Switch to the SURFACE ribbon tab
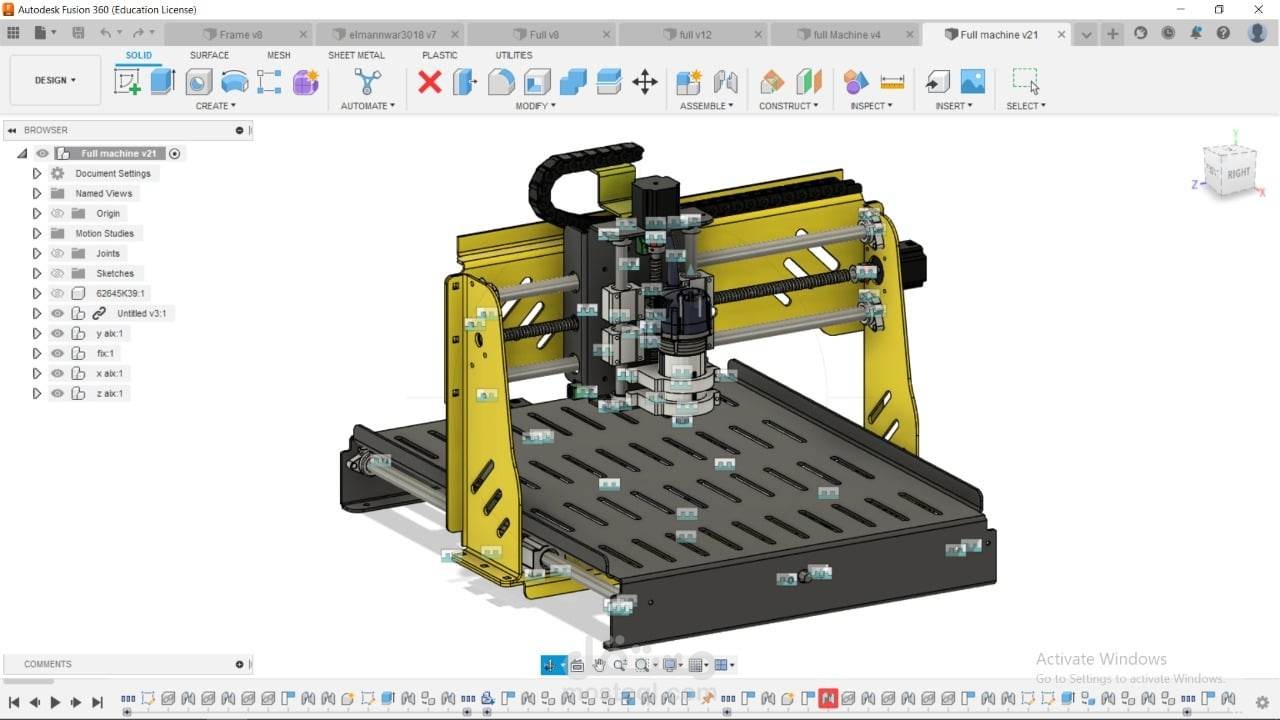The height and width of the screenshot is (720, 1280). tap(208, 55)
